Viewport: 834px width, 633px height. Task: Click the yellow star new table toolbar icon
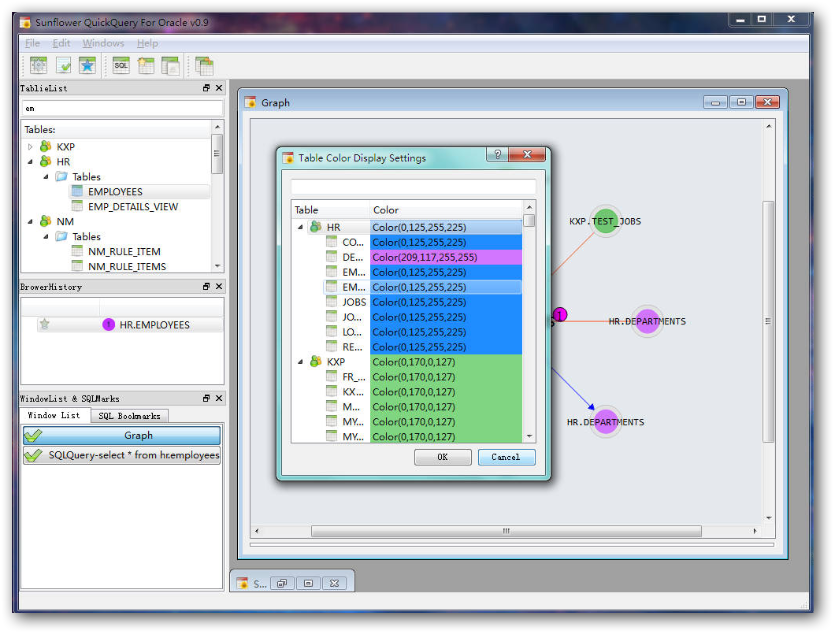coord(146,65)
